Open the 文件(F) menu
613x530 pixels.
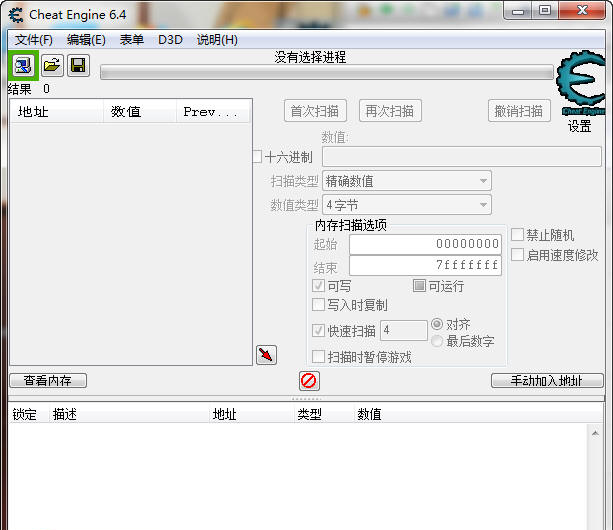click(x=34, y=40)
